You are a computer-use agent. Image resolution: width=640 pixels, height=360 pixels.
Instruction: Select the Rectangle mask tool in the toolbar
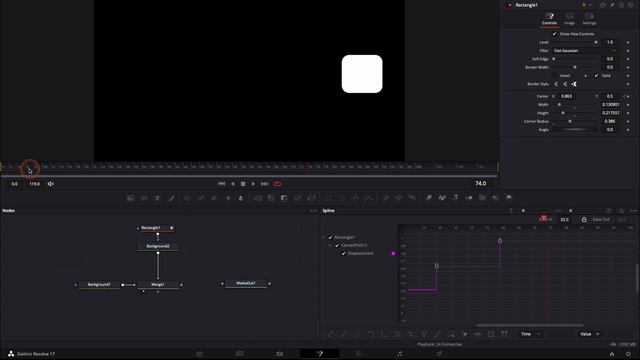[x=328, y=198]
